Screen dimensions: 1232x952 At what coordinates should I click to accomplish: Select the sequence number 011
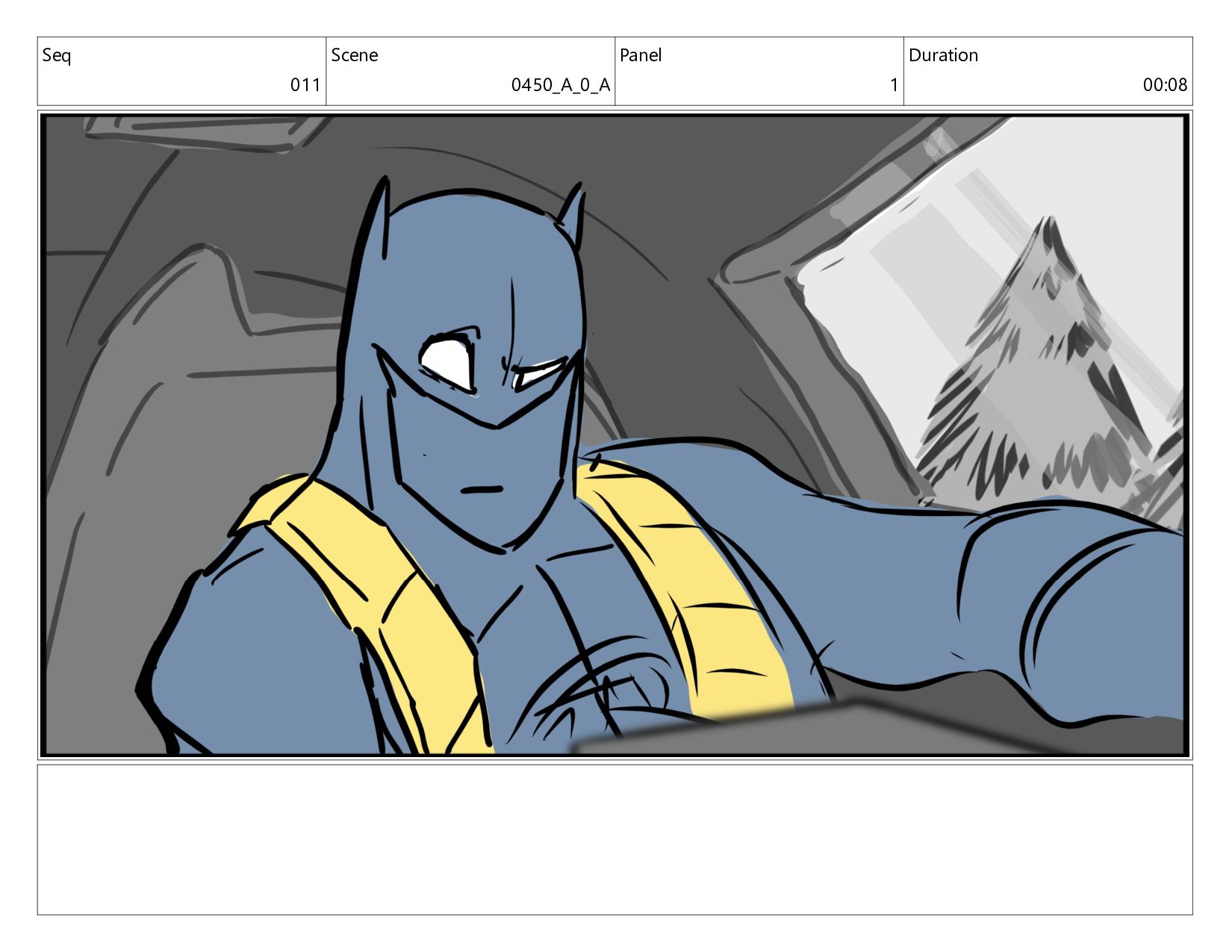pos(305,85)
